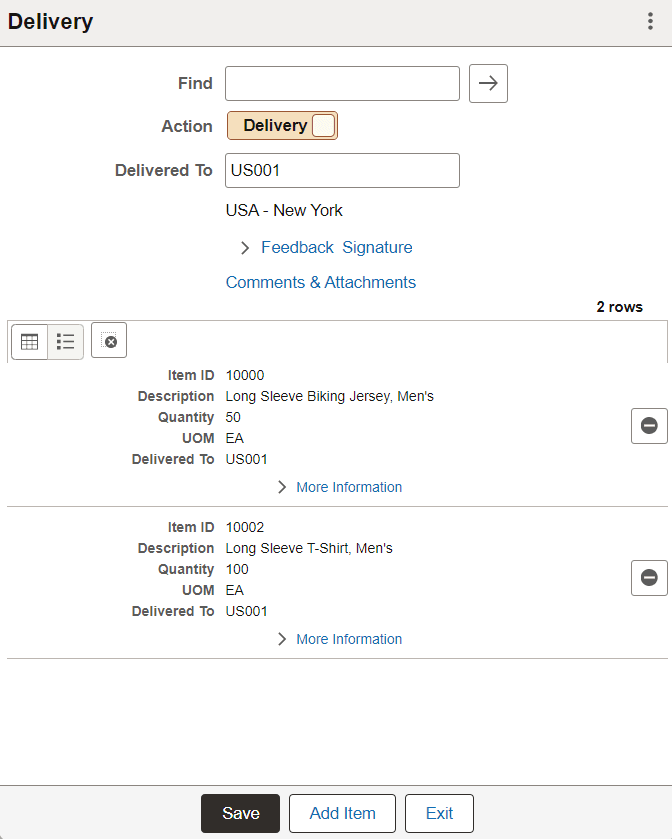Open Comments & Attachments
Screen dimensions: 672x839
tap(321, 282)
